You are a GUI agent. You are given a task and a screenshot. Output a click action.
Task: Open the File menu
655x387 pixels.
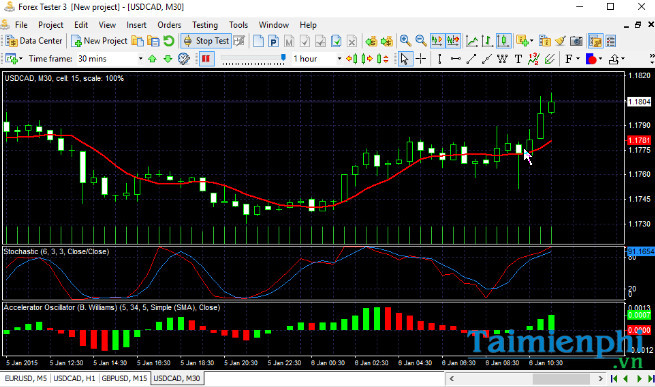coord(21,25)
